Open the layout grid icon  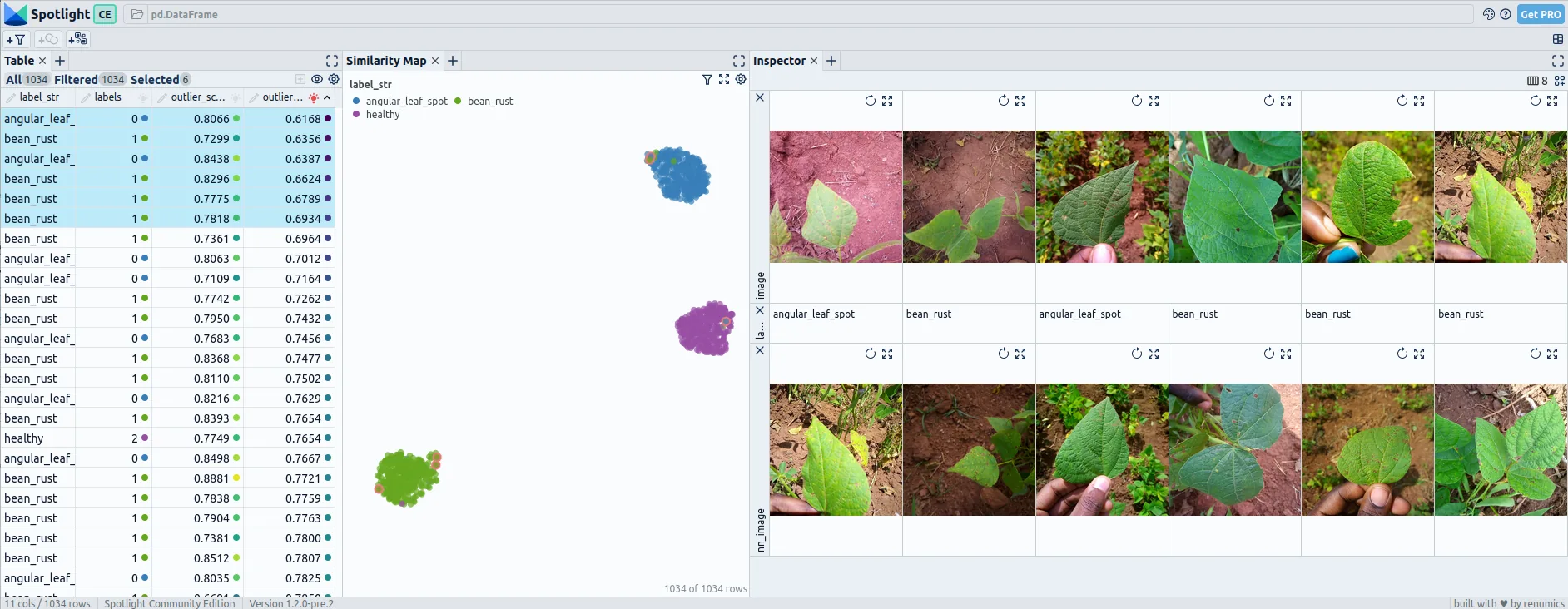pyautogui.click(x=1558, y=39)
